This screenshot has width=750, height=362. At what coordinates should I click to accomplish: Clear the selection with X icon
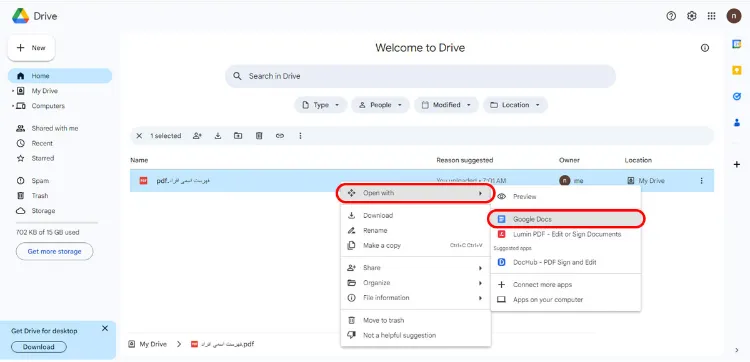tap(139, 136)
